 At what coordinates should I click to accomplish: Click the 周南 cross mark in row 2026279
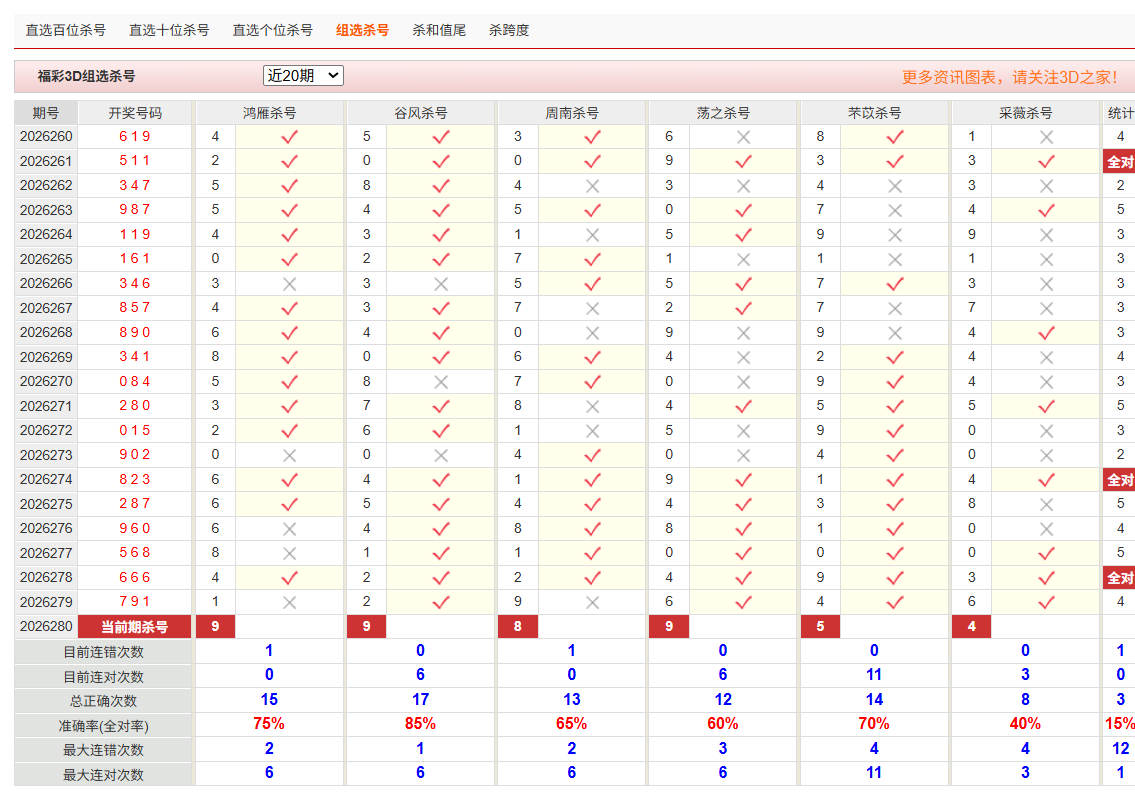tap(592, 603)
